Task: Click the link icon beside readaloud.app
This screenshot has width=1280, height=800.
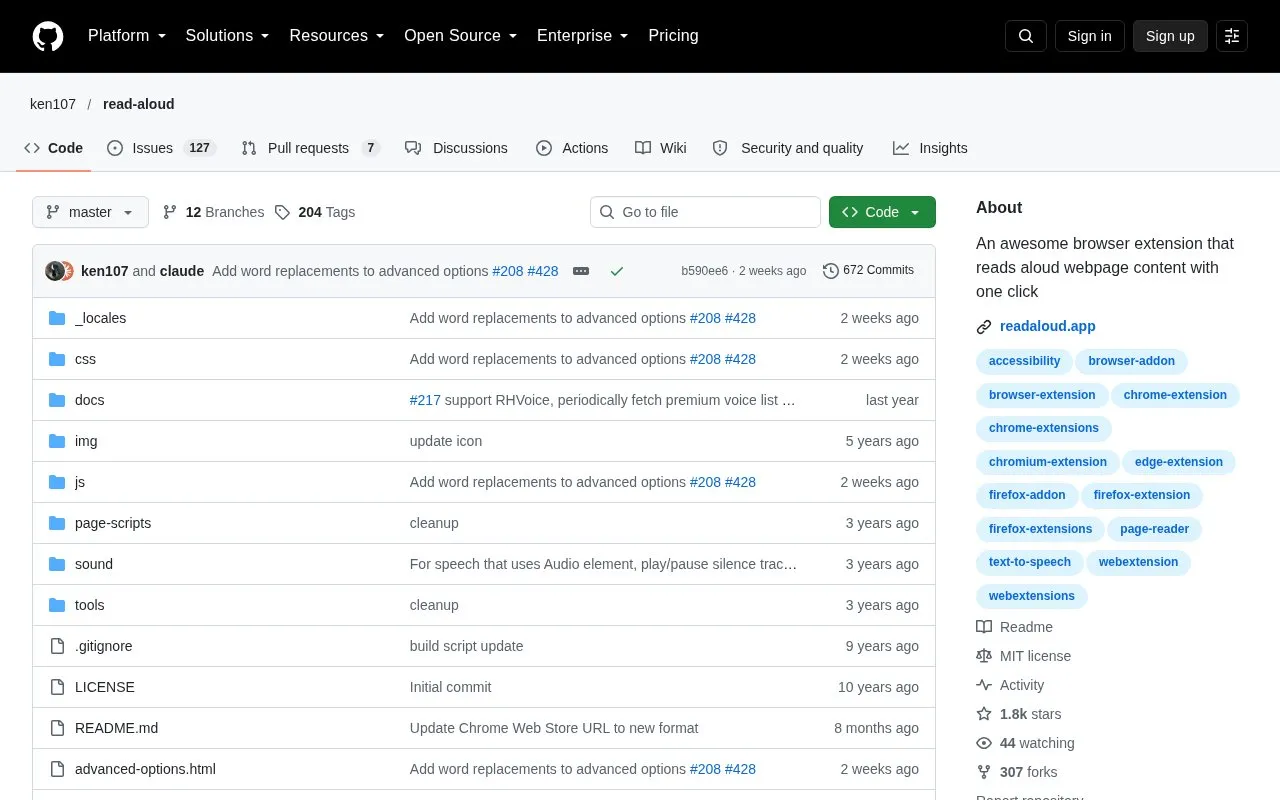Action: click(984, 327)
